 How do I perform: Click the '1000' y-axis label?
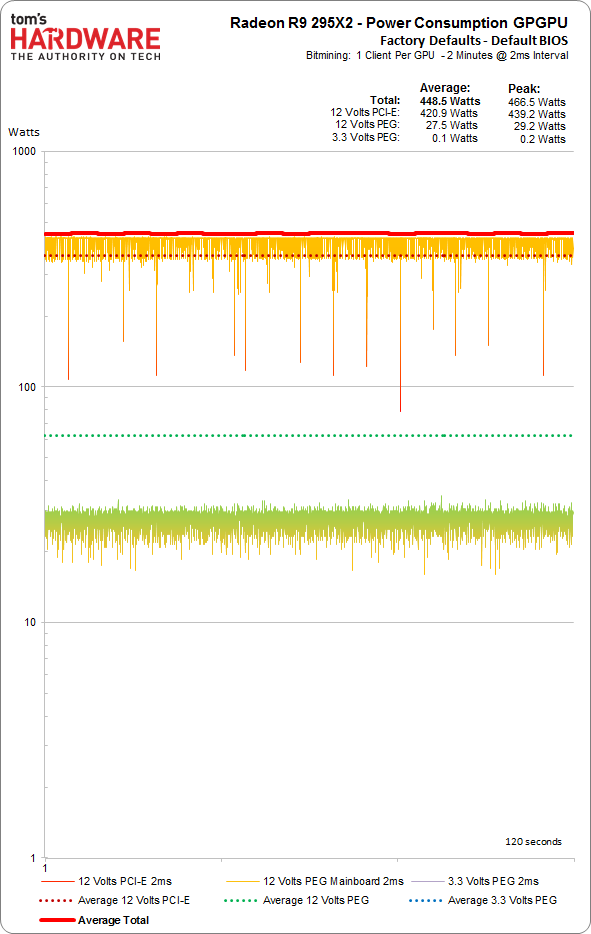[x=24, y=151]
